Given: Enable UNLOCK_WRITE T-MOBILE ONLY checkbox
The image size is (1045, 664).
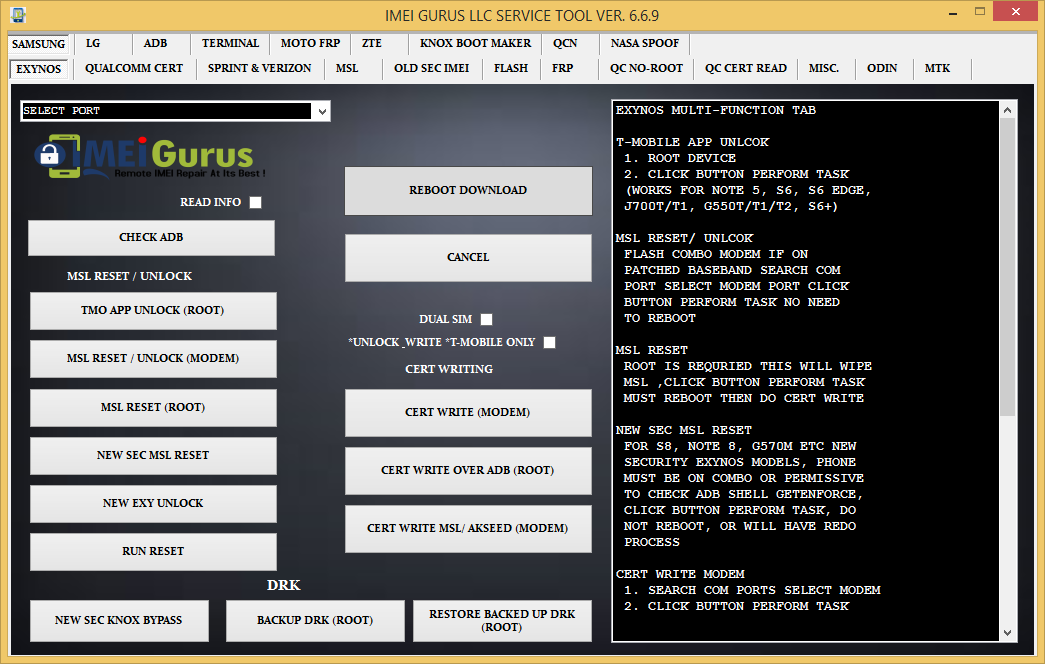Looking at the screenshot, I should pos(549,342).
